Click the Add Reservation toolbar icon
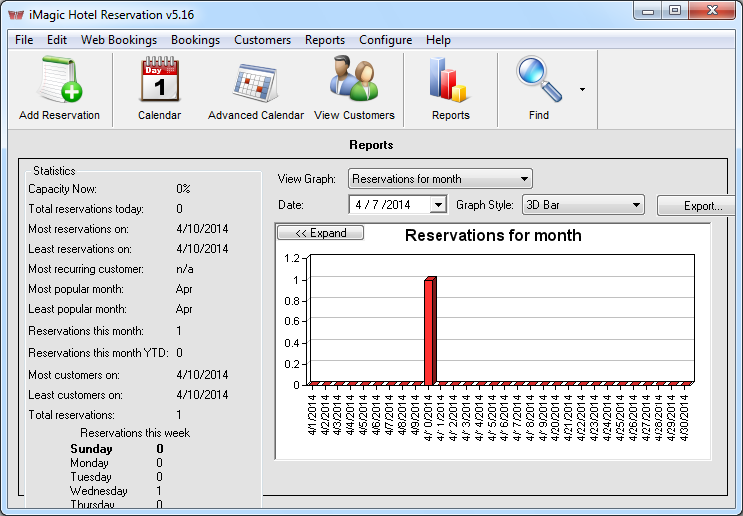 click(x=60, y=79)
